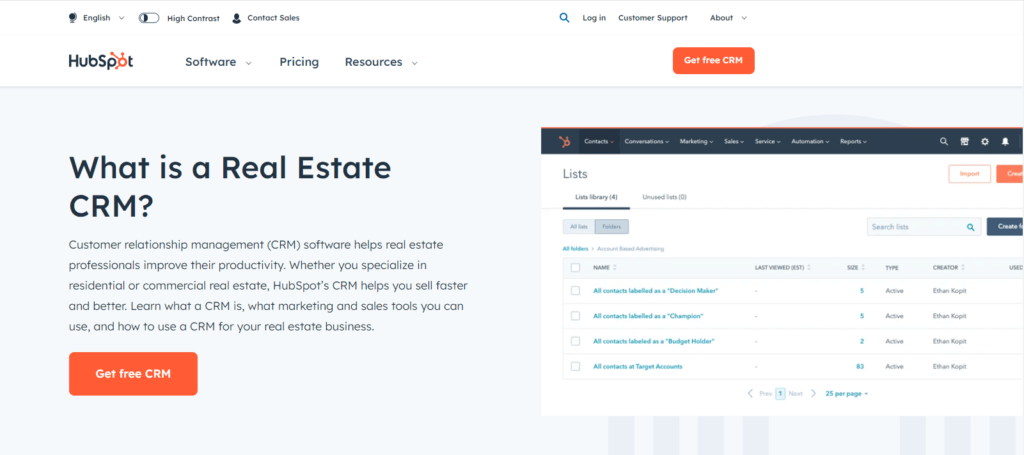Click Get free CRM button below paragraph
Screen dimensions: 1024x455
133,373
